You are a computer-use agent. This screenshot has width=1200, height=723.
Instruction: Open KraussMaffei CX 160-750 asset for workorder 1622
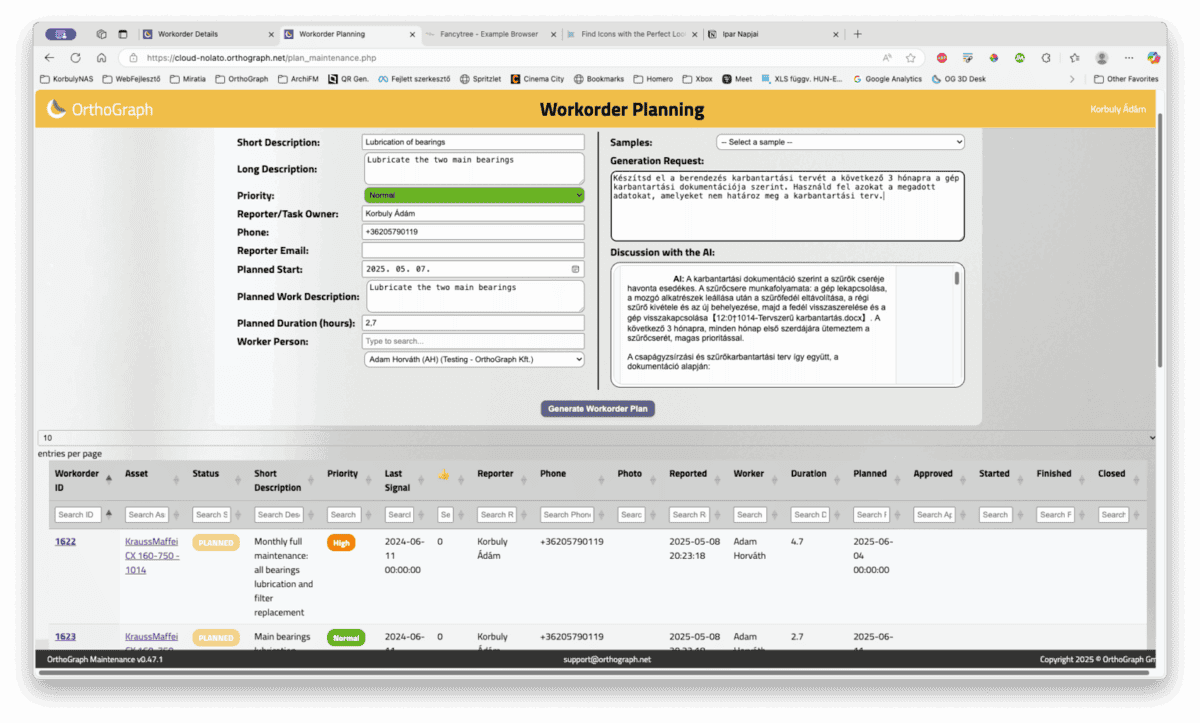pos(152,556)
